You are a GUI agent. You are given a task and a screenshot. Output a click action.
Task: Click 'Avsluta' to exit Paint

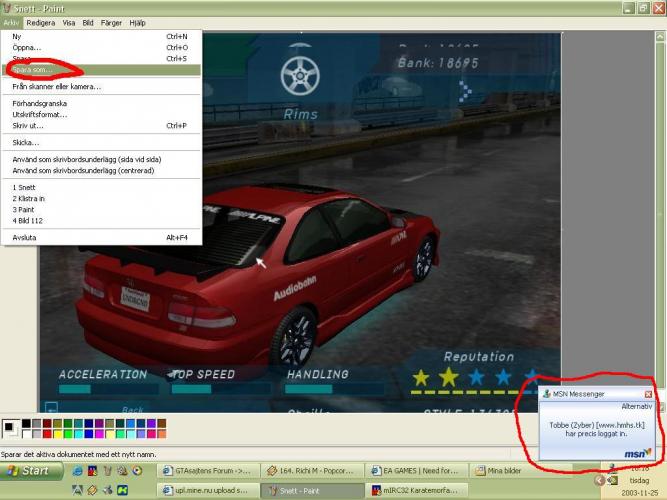click(24, 238)
